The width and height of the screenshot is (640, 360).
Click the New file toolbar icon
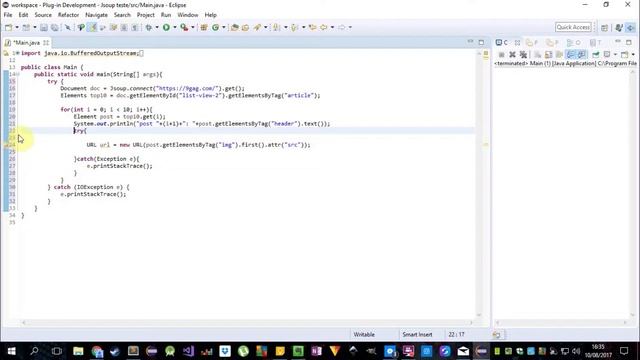click(x=9, y=27)
